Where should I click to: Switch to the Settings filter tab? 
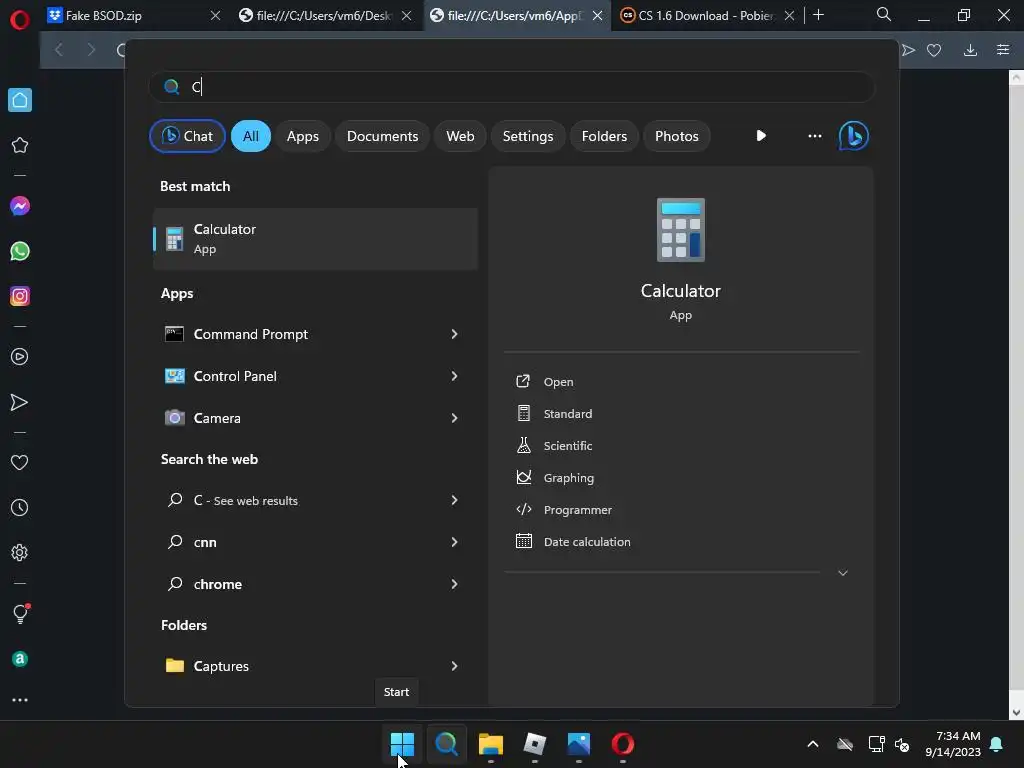[x=528, y=136]
